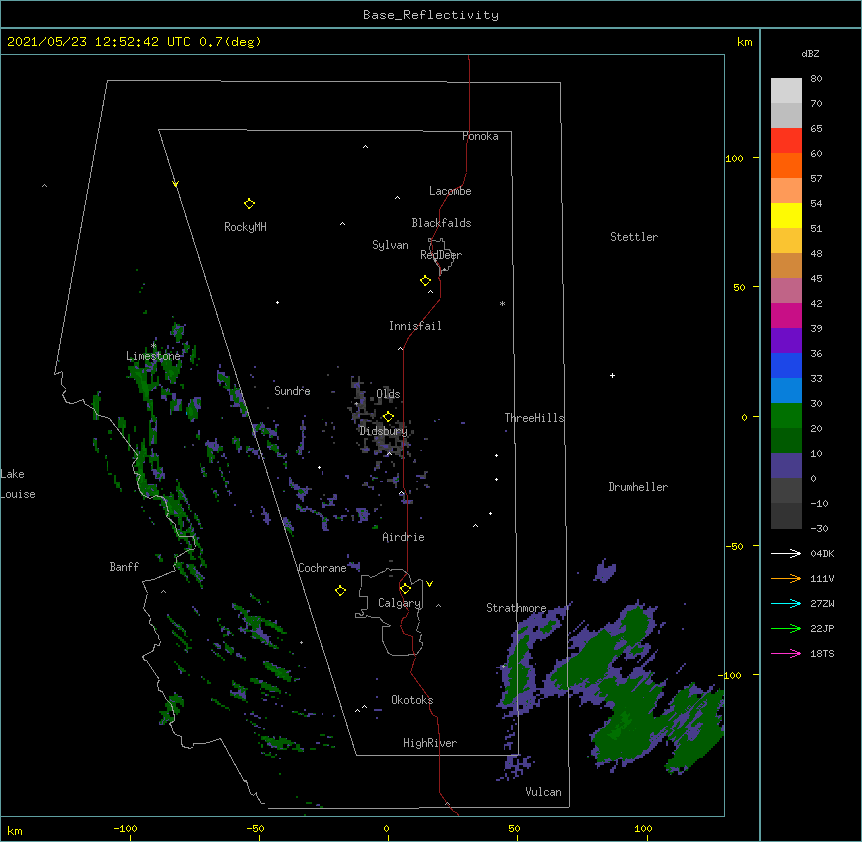
Task: Select the yellow 54-51 dBZ legend swatch
Action: tap(786, 215)
